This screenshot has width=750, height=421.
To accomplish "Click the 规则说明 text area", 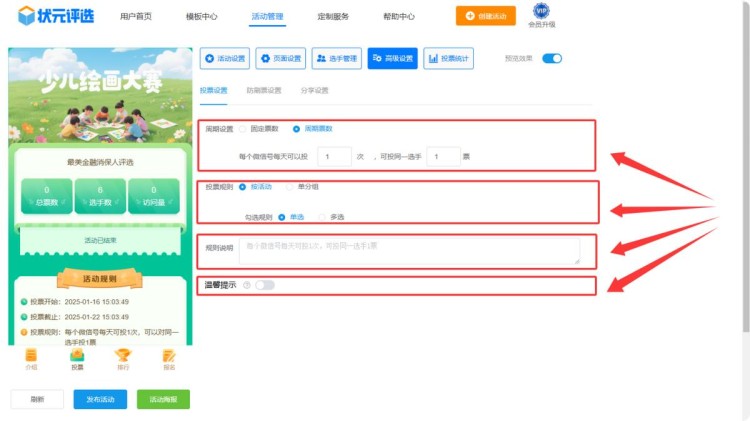I will point(409,250).
